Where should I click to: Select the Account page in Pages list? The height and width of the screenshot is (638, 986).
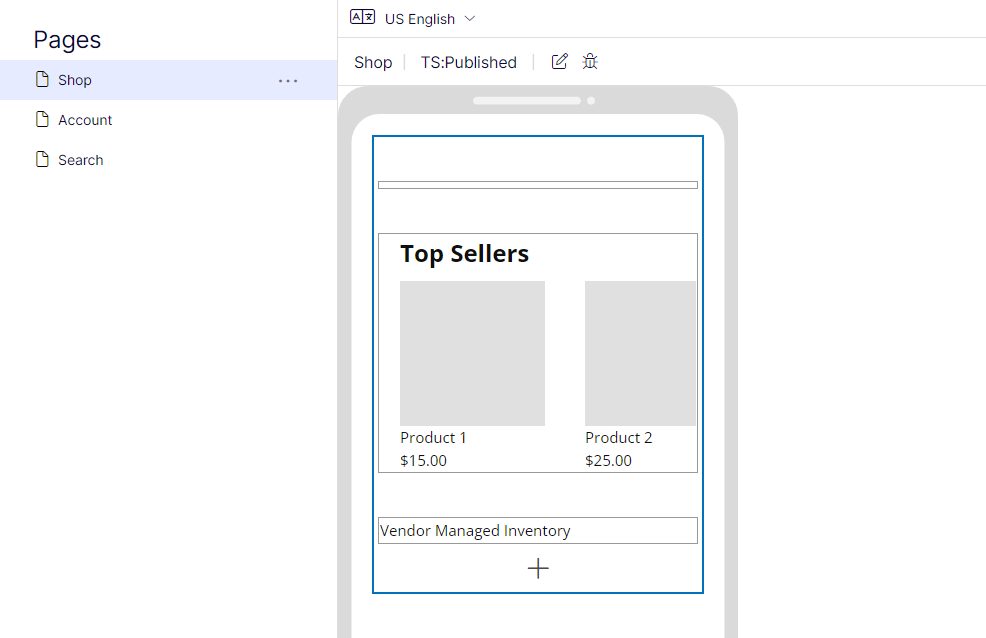tap(85, 119)
